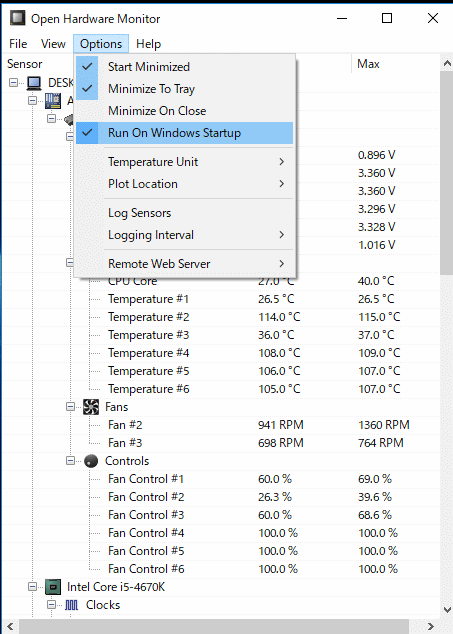
Task: Select the Temperature #4 row
Action: [x=221, y=353]
